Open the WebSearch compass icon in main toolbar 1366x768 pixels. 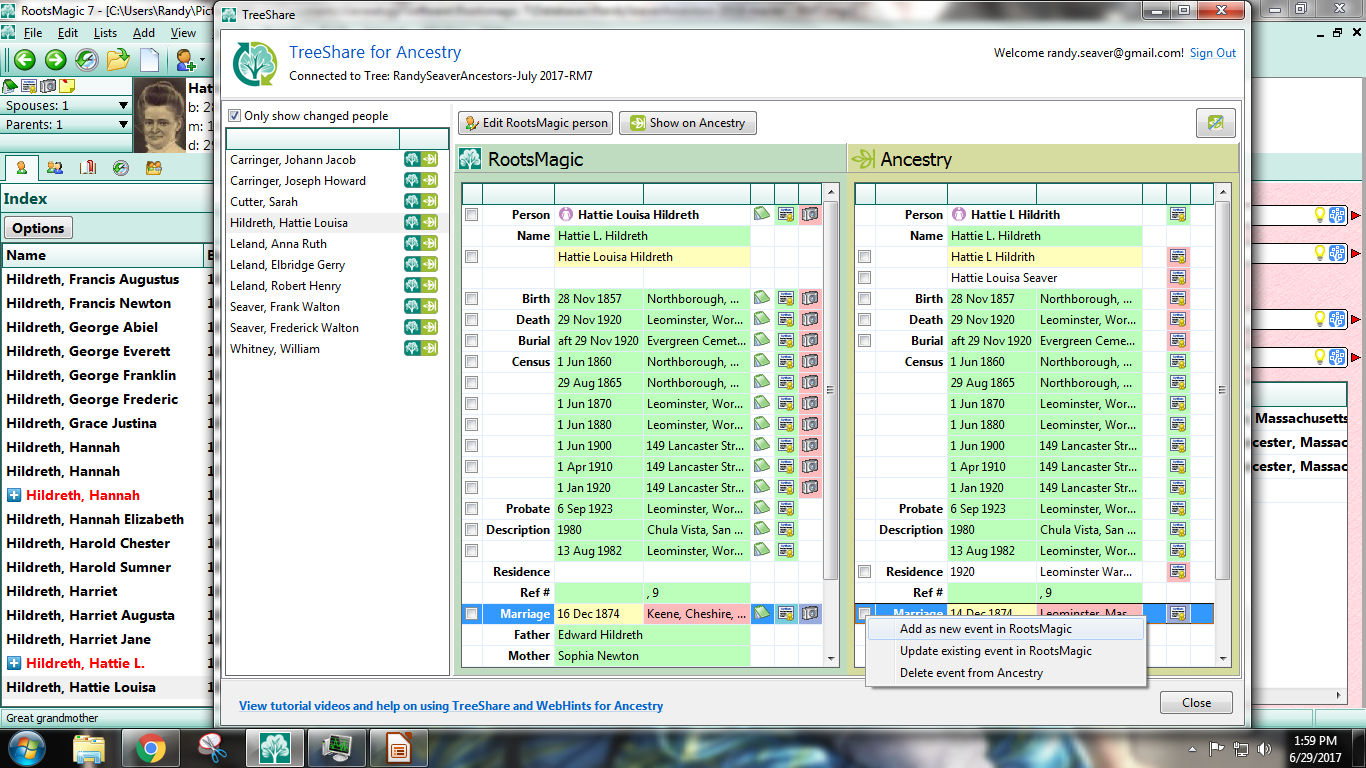[x=87, y=60]
